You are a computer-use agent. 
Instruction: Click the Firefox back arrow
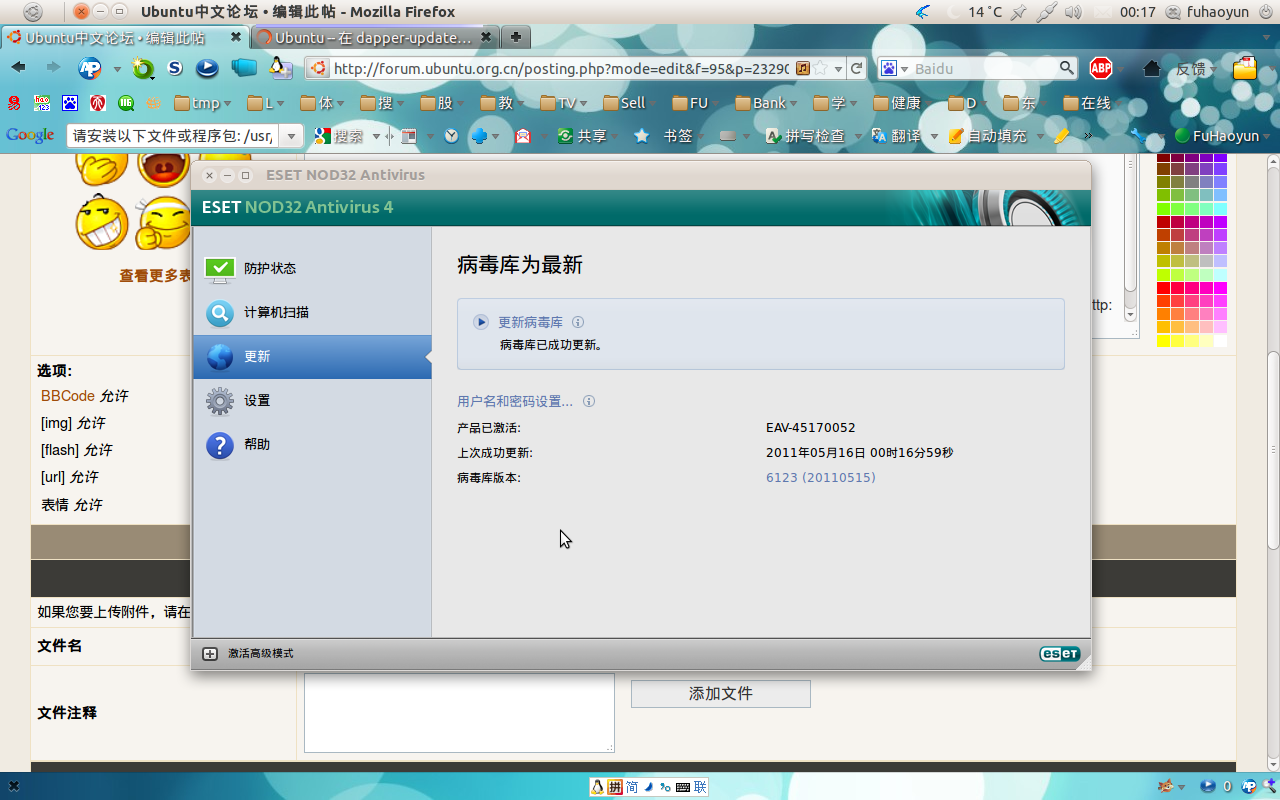(19, 68)
